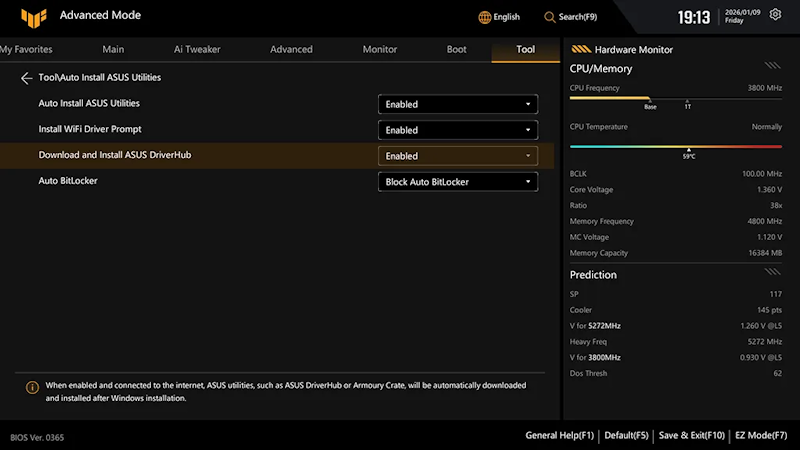Go to the Boot tab
Viewport: 800px width, 450px height.
(457, 49)
